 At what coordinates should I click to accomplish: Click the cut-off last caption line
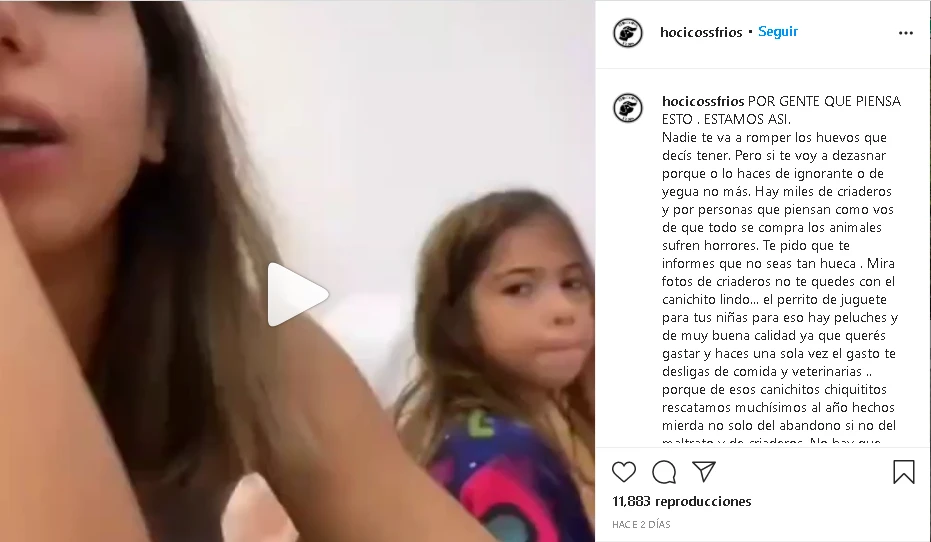tap(771, 442)
